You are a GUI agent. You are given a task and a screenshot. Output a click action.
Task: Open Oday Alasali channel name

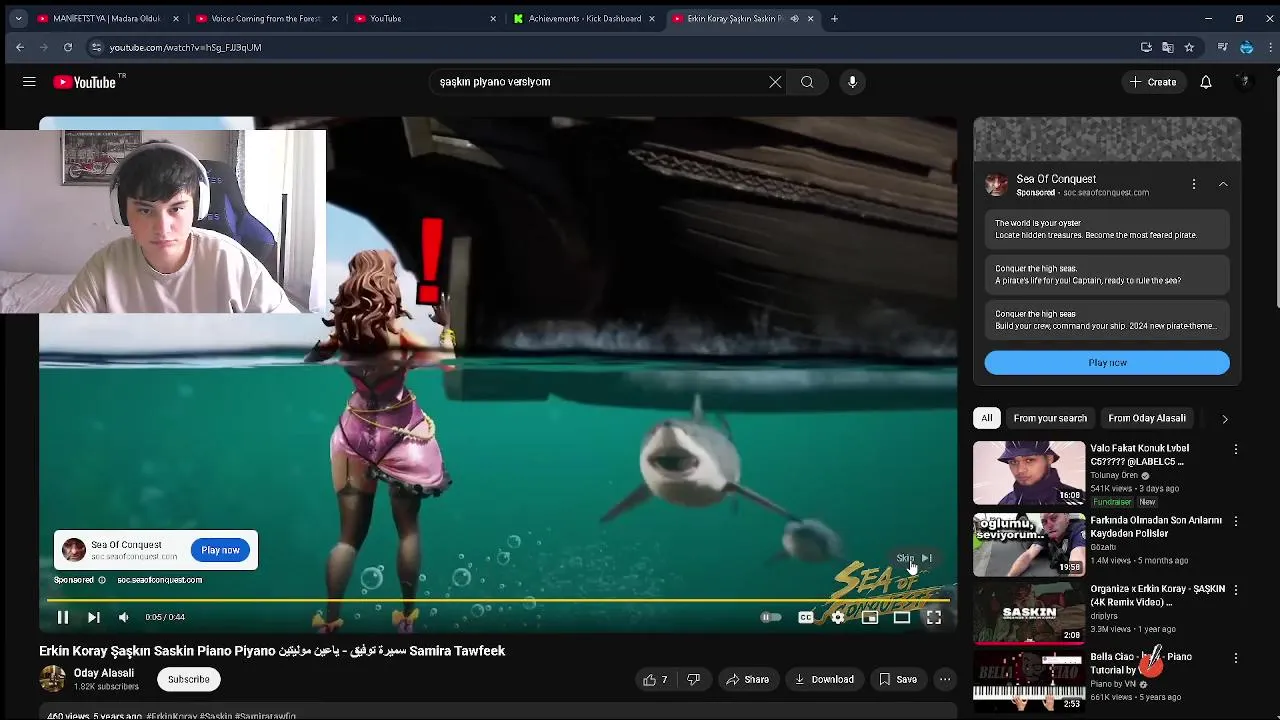coord(103,673)
